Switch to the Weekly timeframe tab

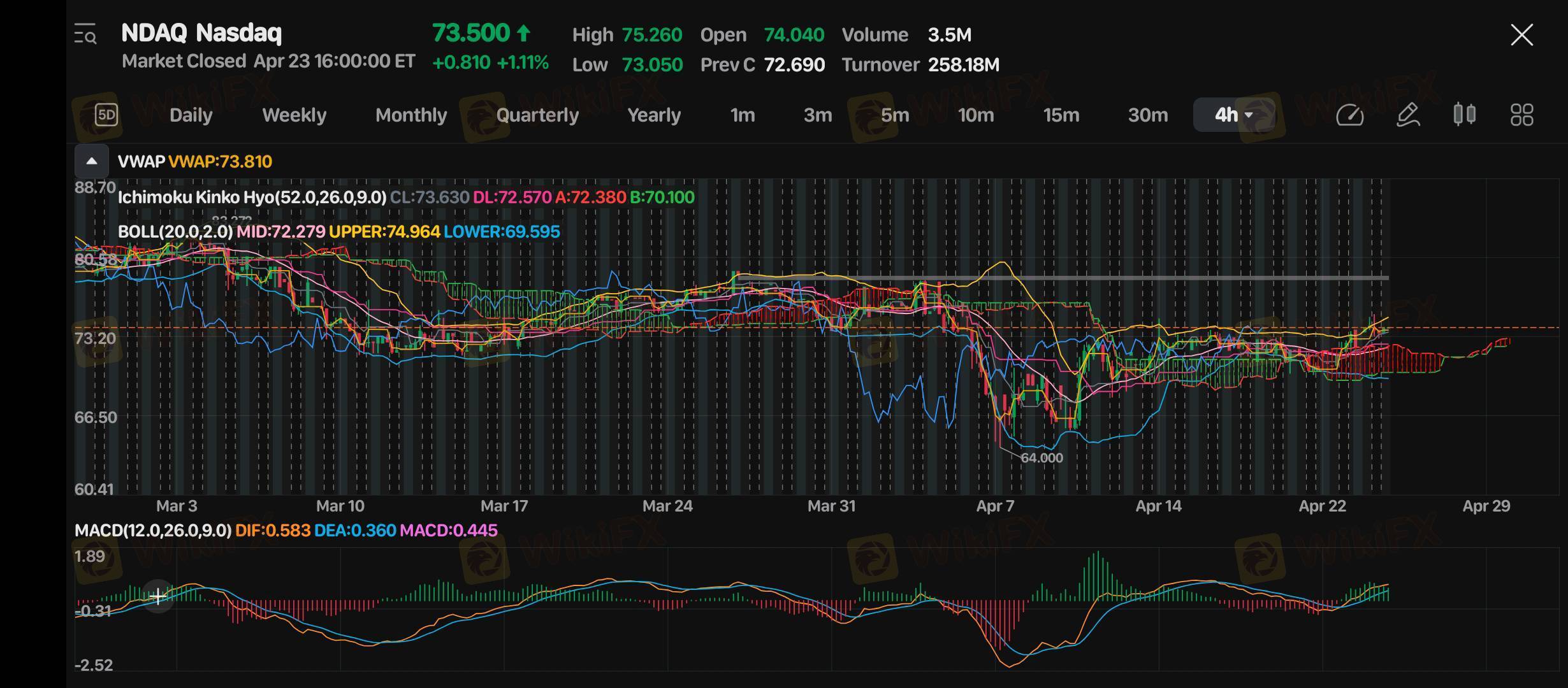(x=294, y=115)
